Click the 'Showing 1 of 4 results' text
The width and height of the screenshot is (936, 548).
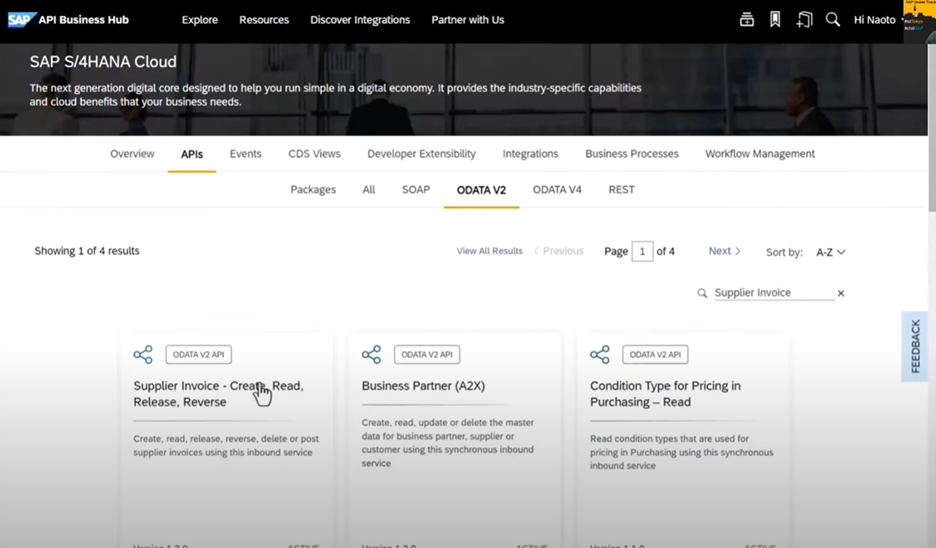click(87, 251)
